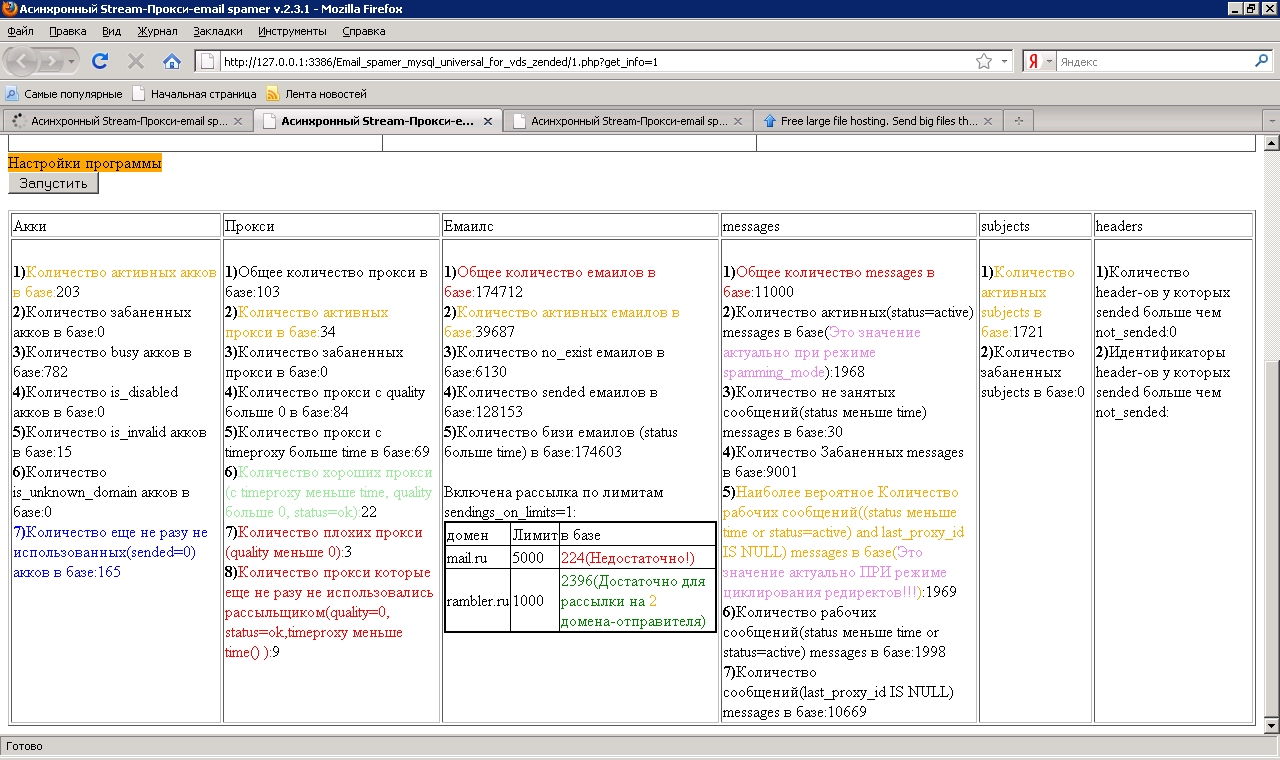This screenshot has height=760, width=1280.
Task: Focus the Яндекс search box
Action: 1154,61
